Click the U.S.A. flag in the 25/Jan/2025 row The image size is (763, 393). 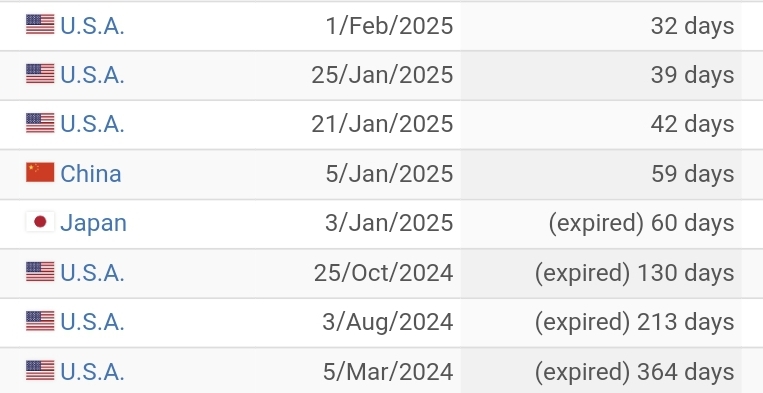click(40, 74)
